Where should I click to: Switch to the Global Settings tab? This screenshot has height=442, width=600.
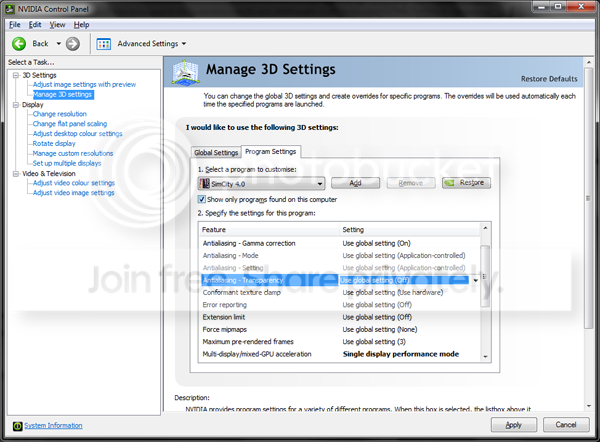point(216,152)
